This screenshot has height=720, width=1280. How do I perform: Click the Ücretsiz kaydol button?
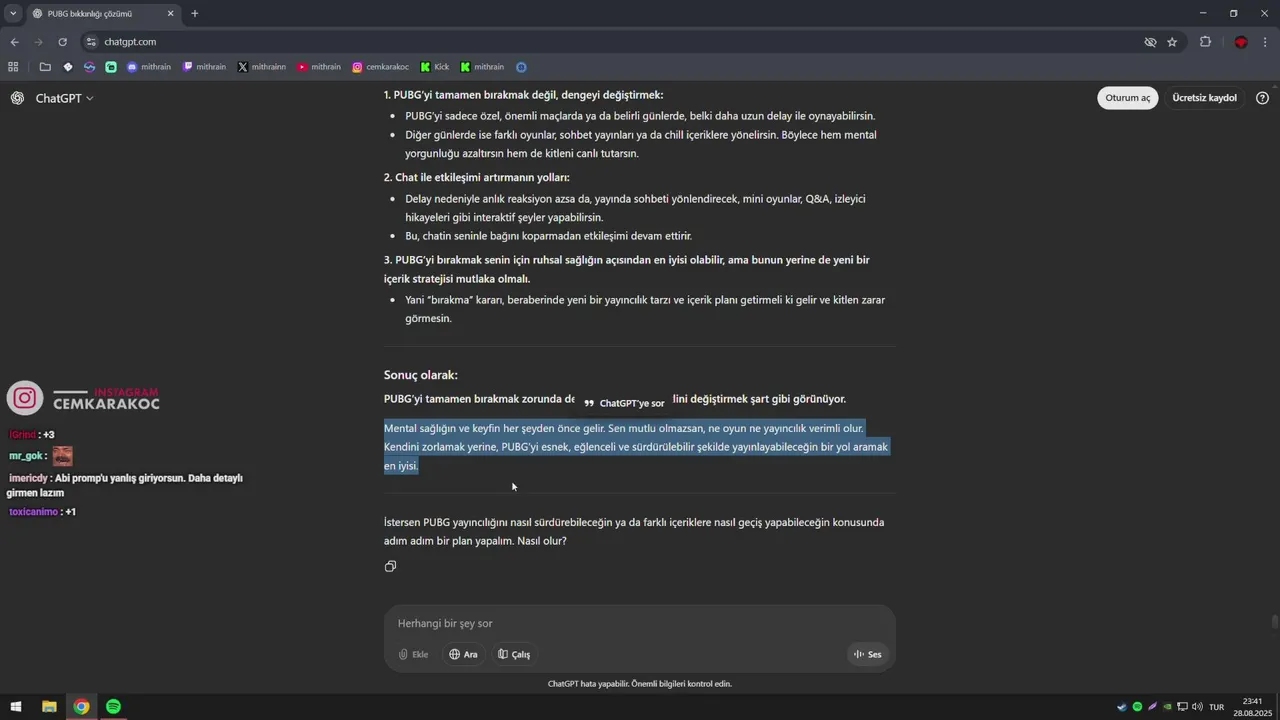[1204, 98]
